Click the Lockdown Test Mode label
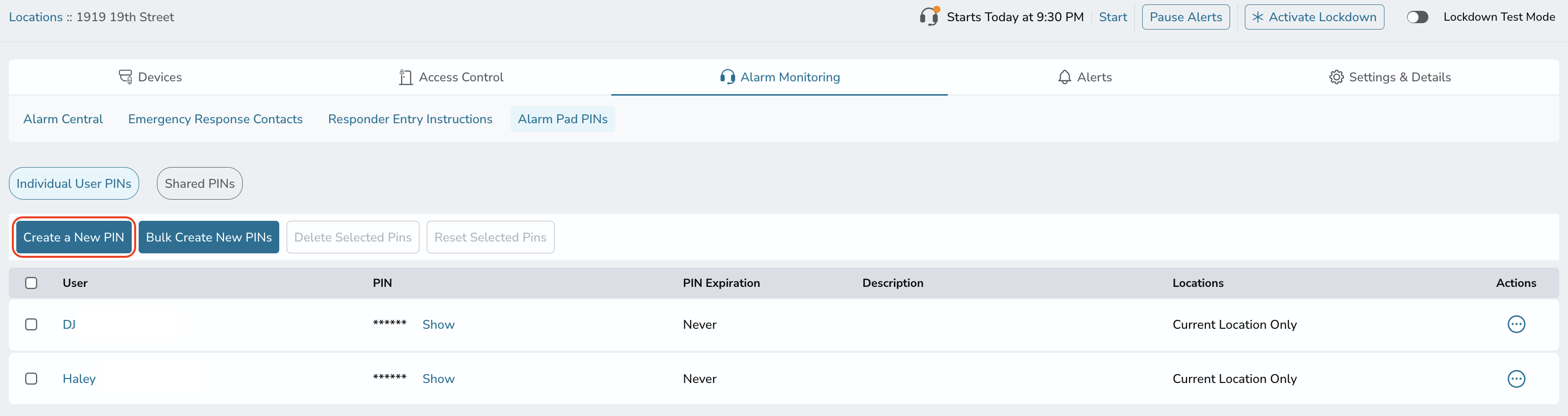This screenshot has height=416, width=1568. pyautogui.click(x=1498, y=17)
